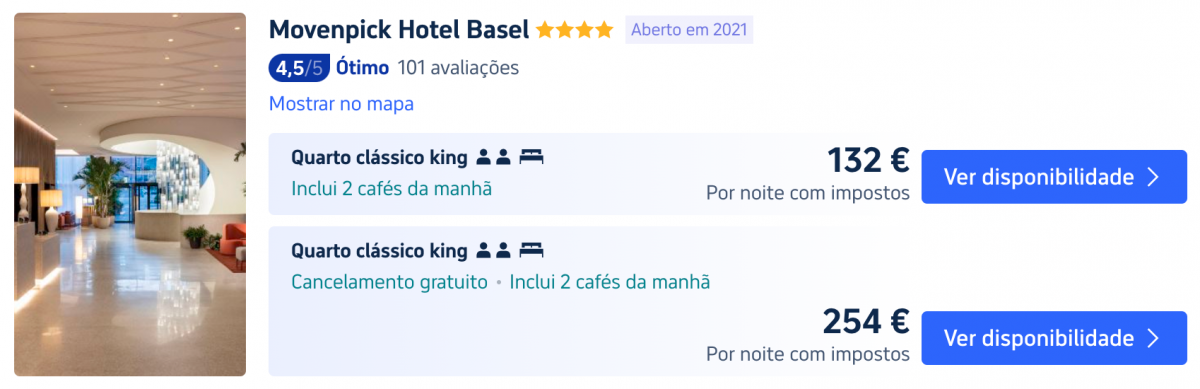Open the Movenpick Hotel Basel lobby photo
This screenshot has height=389, width=1200.
pos(130,194)
